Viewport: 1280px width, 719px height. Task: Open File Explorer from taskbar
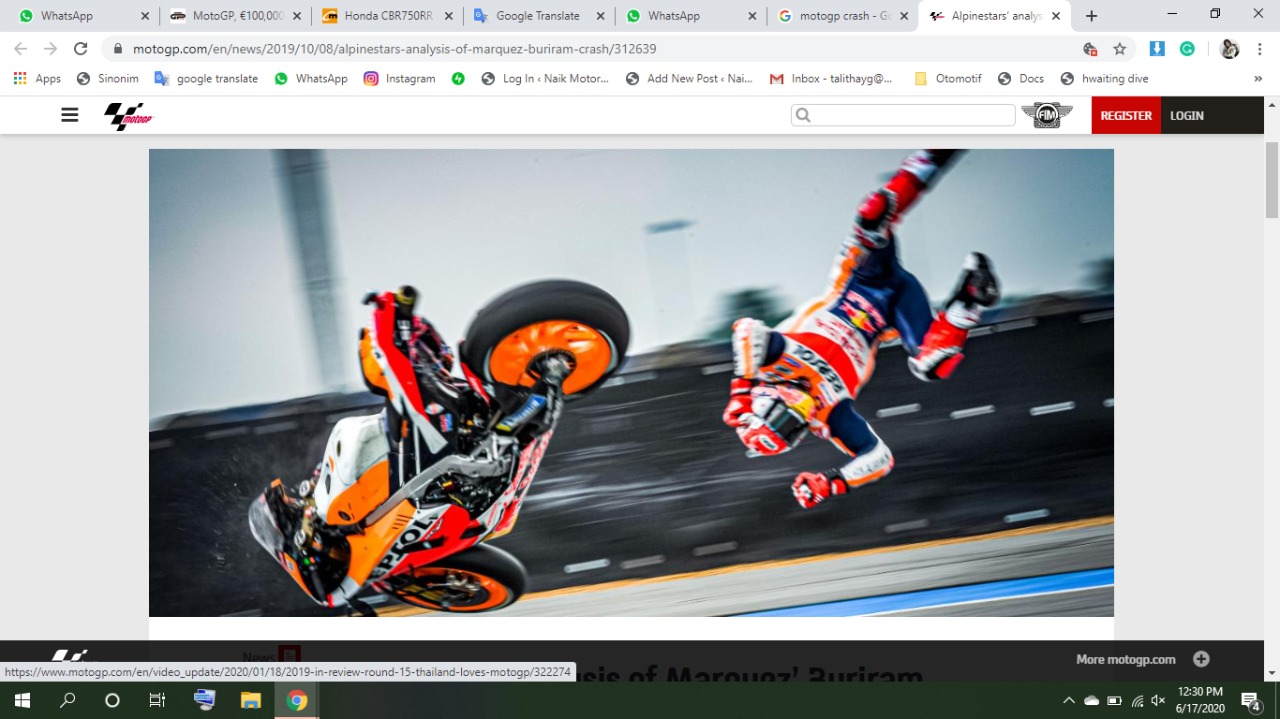pyautogui.click(x=251, y=700)
